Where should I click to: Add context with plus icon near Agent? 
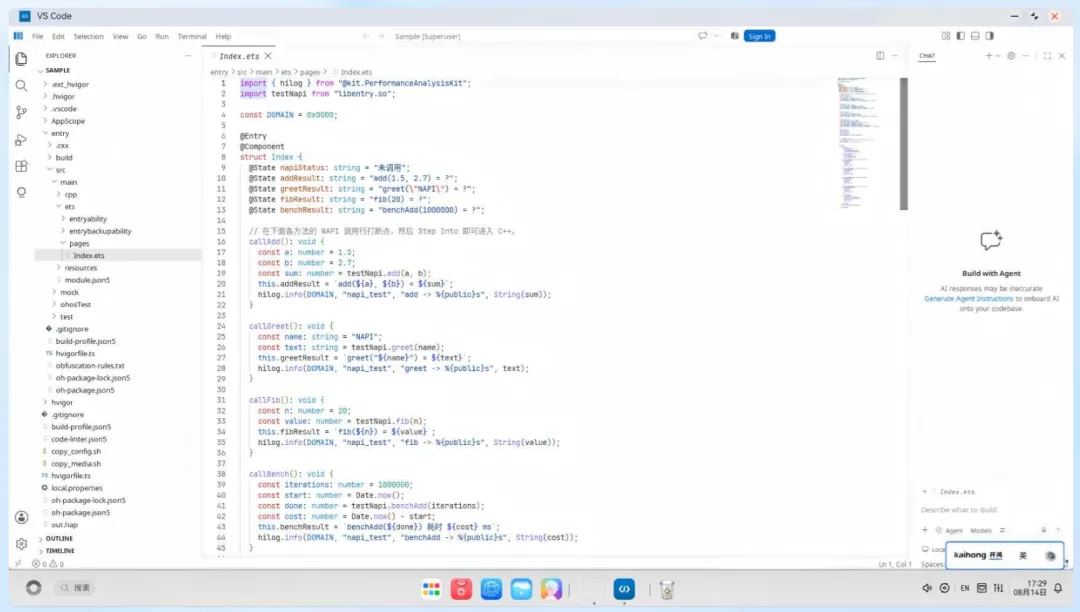click(925, 530)
